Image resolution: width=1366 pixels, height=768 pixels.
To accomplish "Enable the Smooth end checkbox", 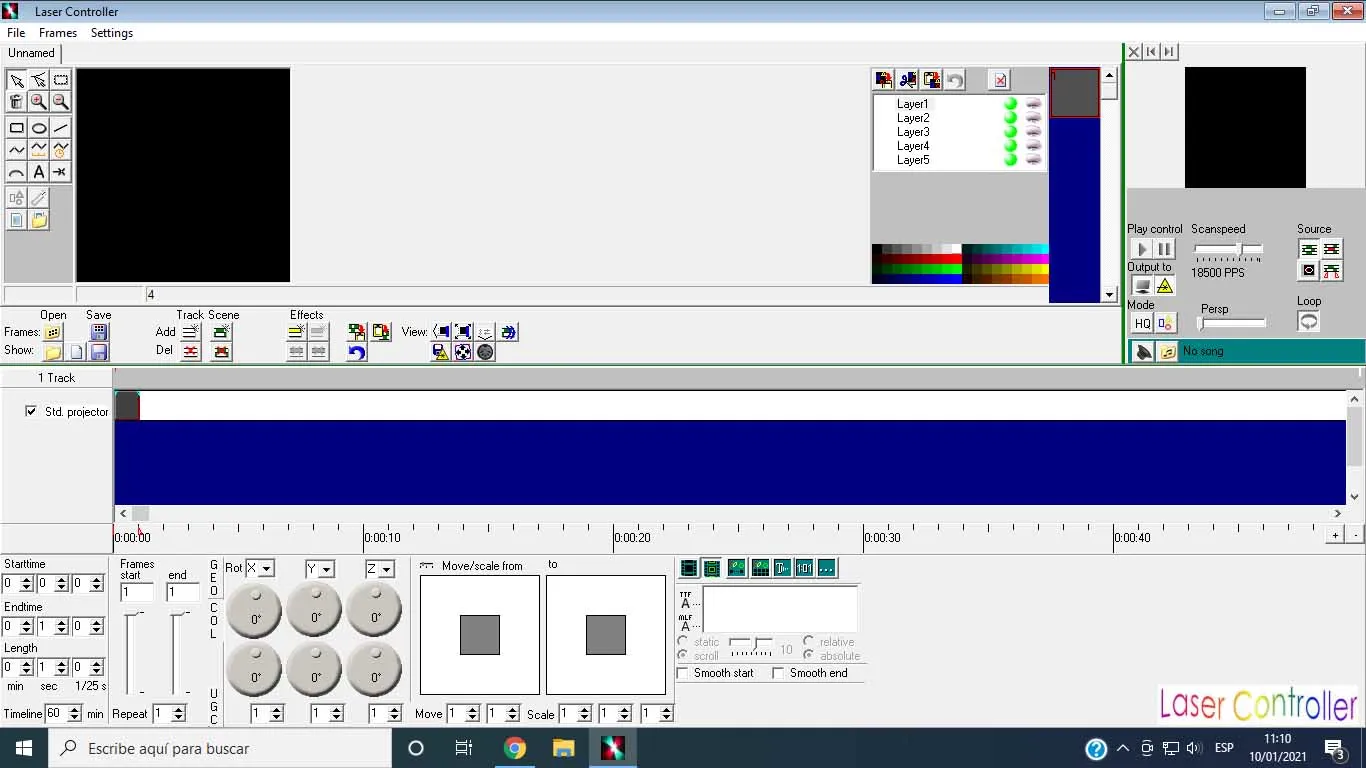I will click(778, 673).
